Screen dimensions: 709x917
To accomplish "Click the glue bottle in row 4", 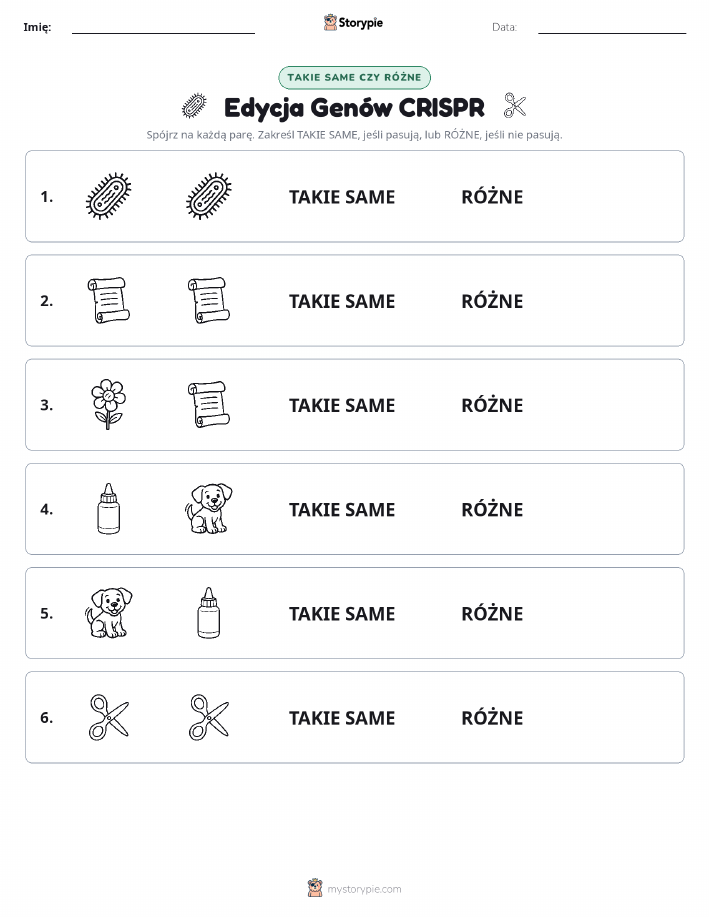I will pos(108,509).
